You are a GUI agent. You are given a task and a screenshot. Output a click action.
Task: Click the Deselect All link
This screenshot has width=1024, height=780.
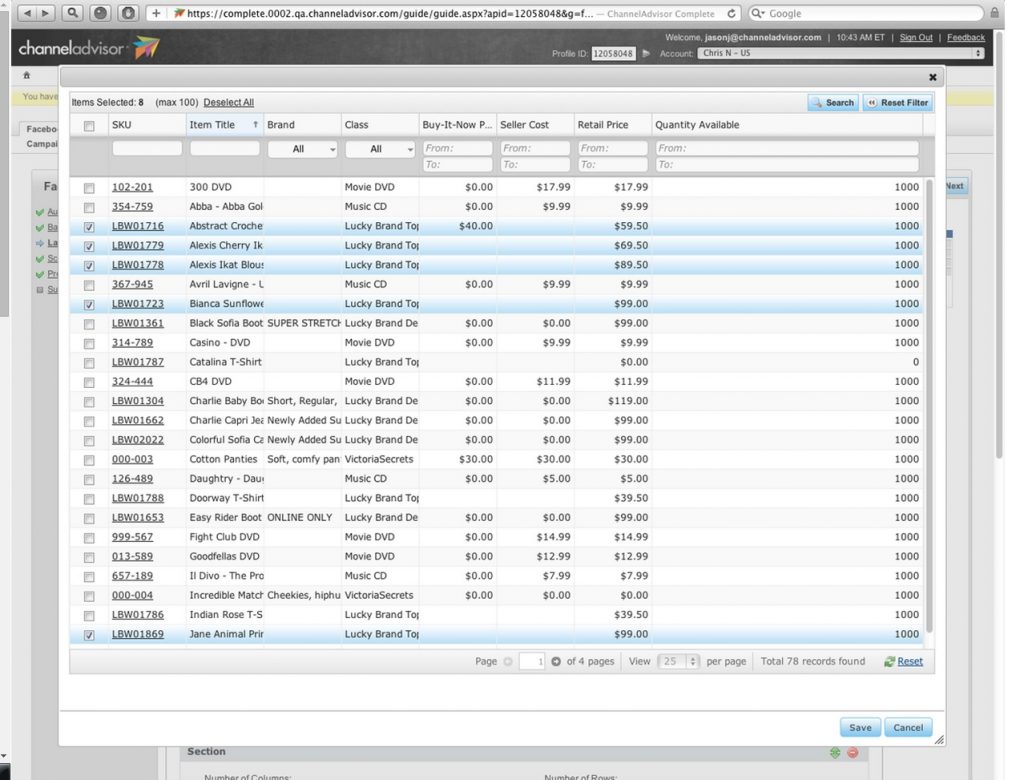coord(229,103)
